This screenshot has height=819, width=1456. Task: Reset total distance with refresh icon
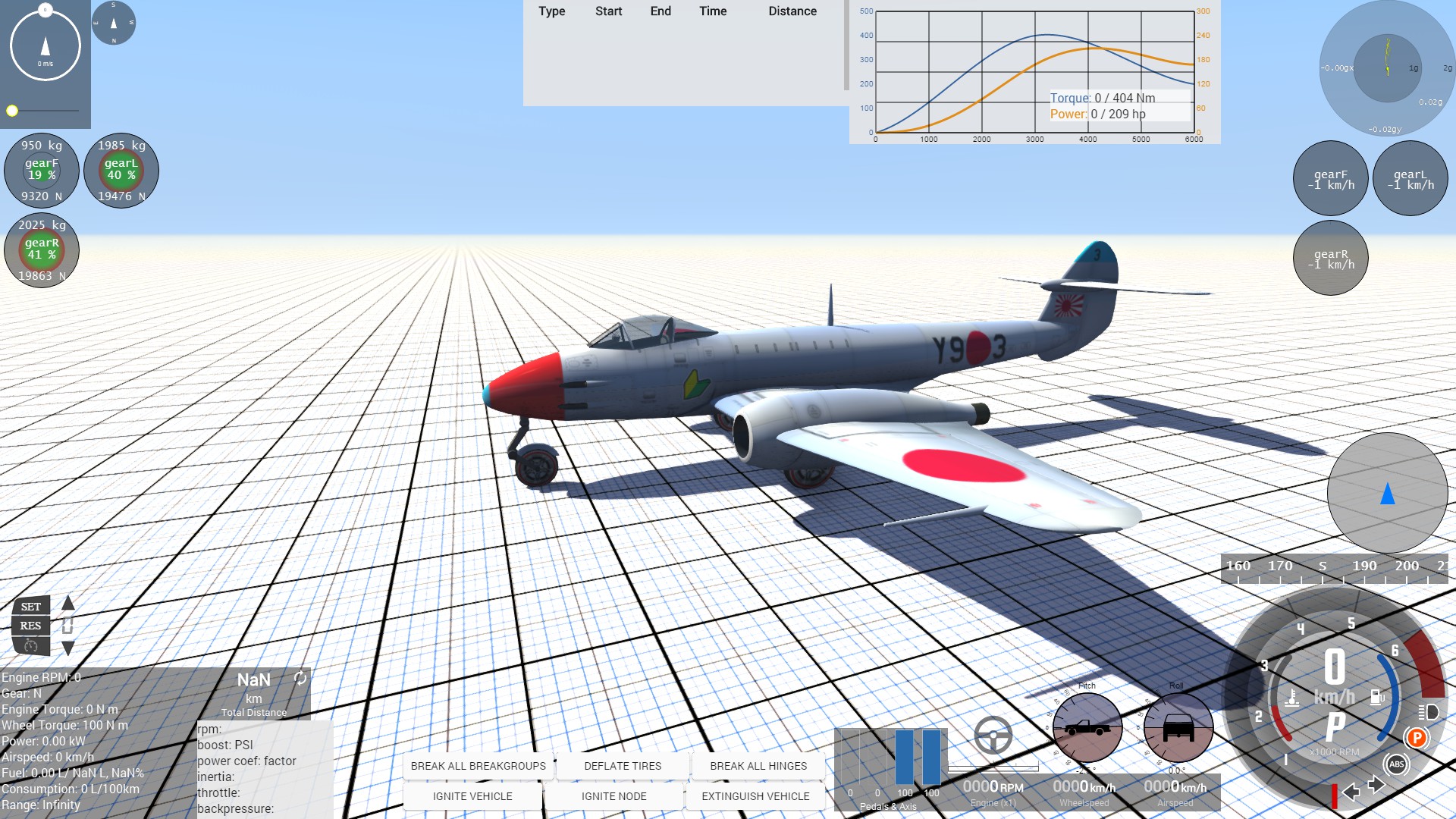300,678
